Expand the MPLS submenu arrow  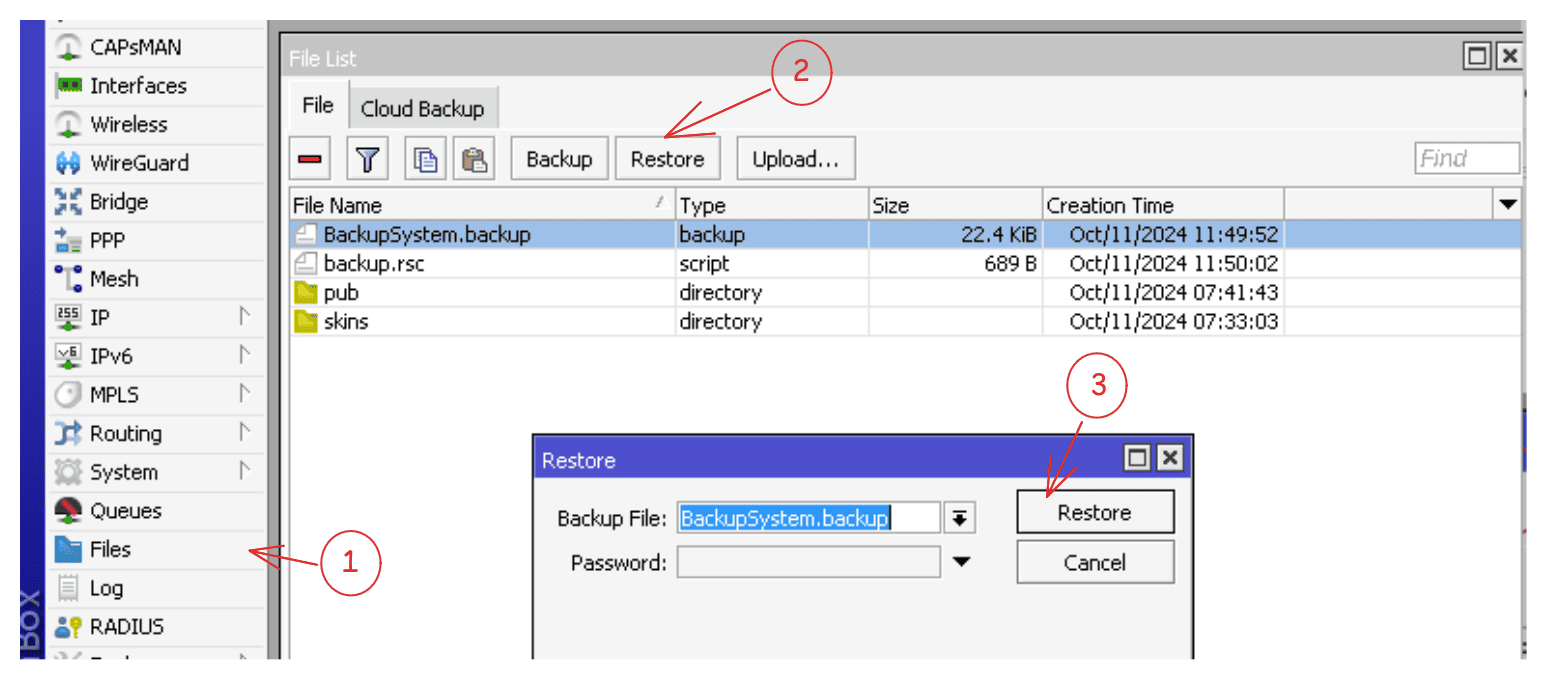coord(243,395)
